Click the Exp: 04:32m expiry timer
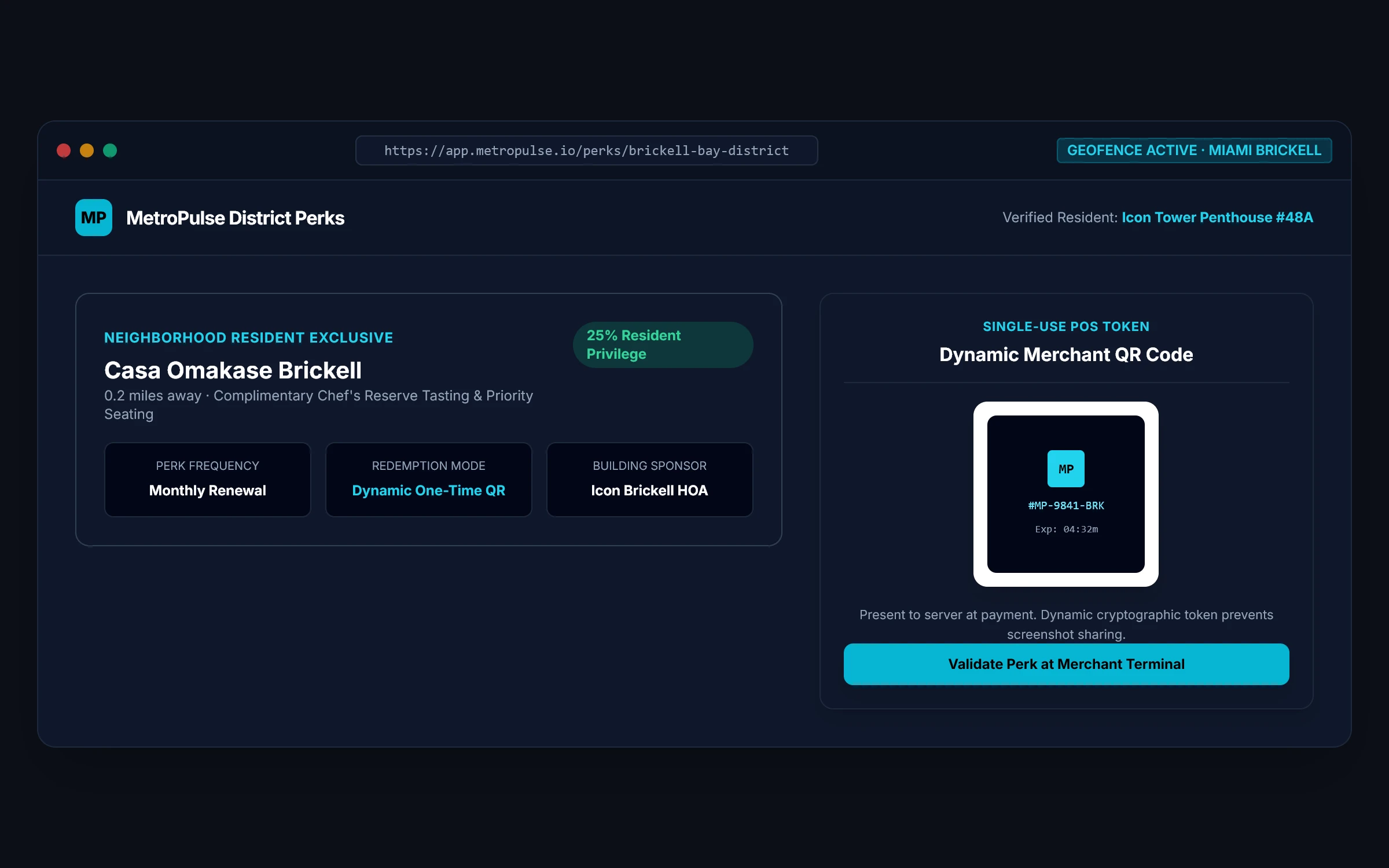The width and height of the screenshot is (1389, 868). pos(1066,529)
